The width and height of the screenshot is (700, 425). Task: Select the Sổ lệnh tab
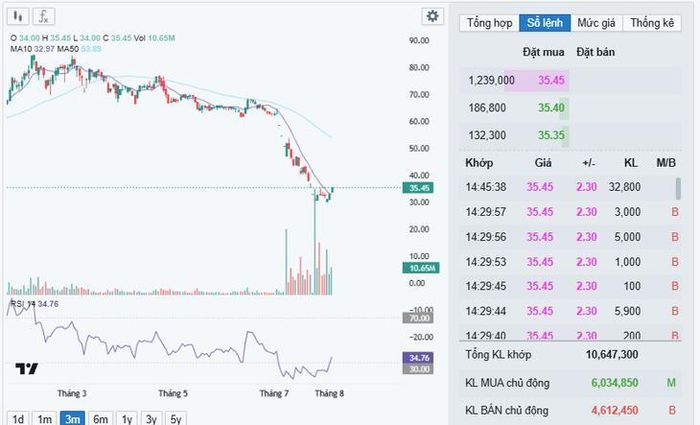click(545, 23)
